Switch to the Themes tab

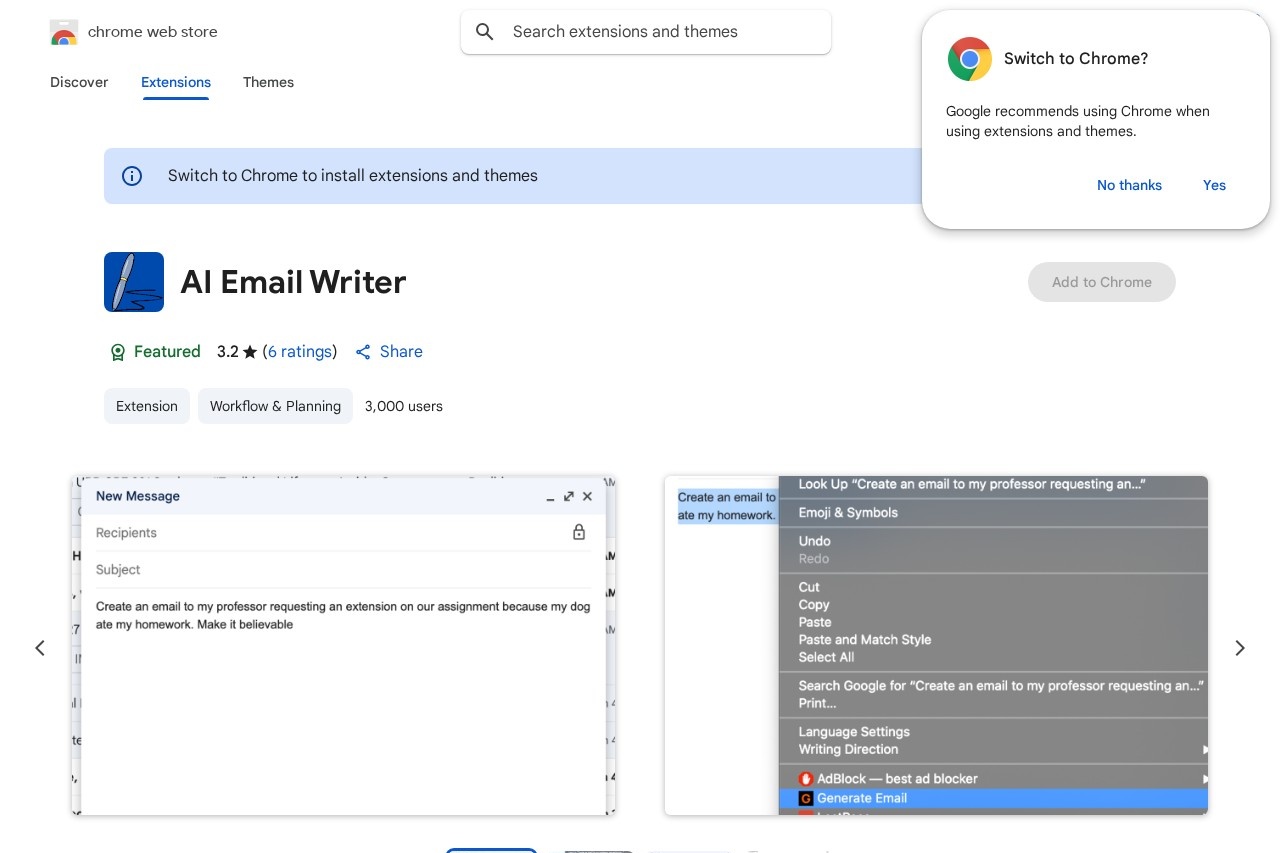point(268,82)
